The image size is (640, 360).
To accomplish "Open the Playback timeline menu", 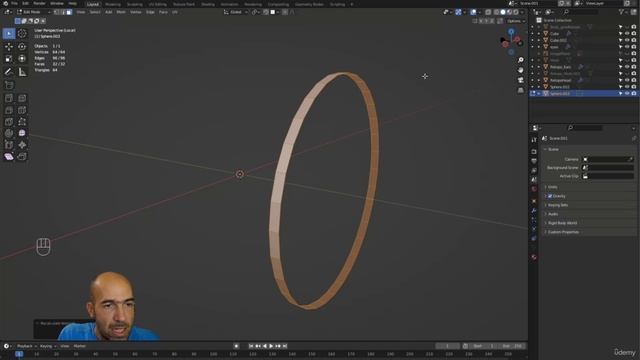I will pos(27,346).
